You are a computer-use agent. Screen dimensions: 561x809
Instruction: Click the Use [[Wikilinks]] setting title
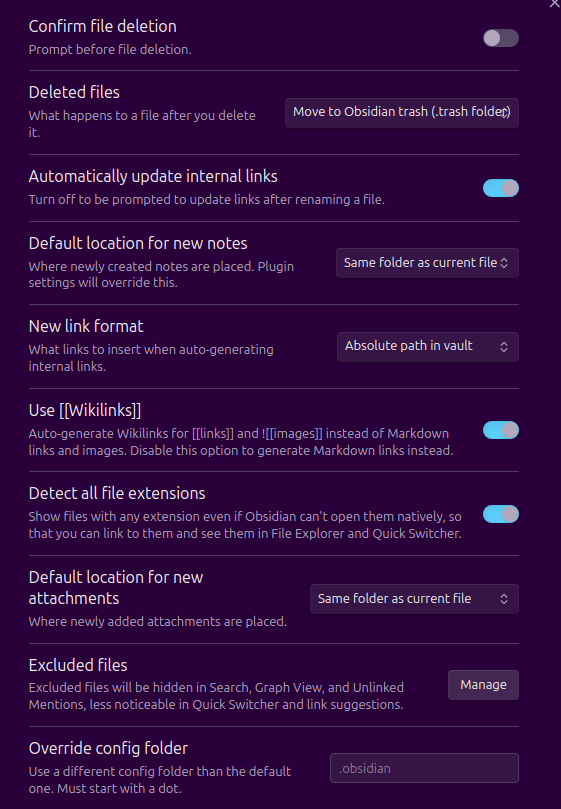click(85, 410)
